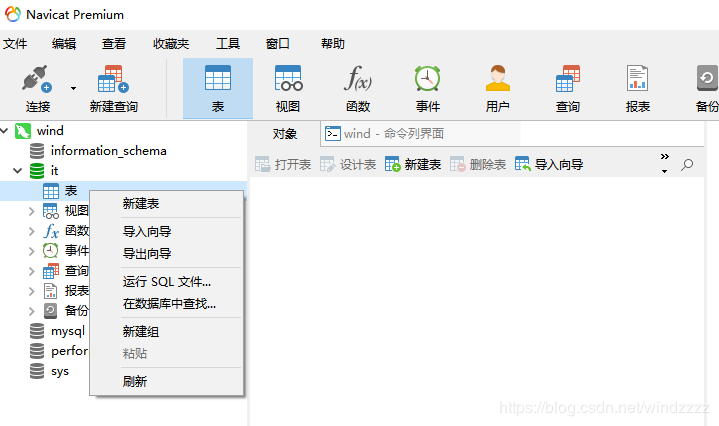Expand the 函数 tree node

coord(31,231)
